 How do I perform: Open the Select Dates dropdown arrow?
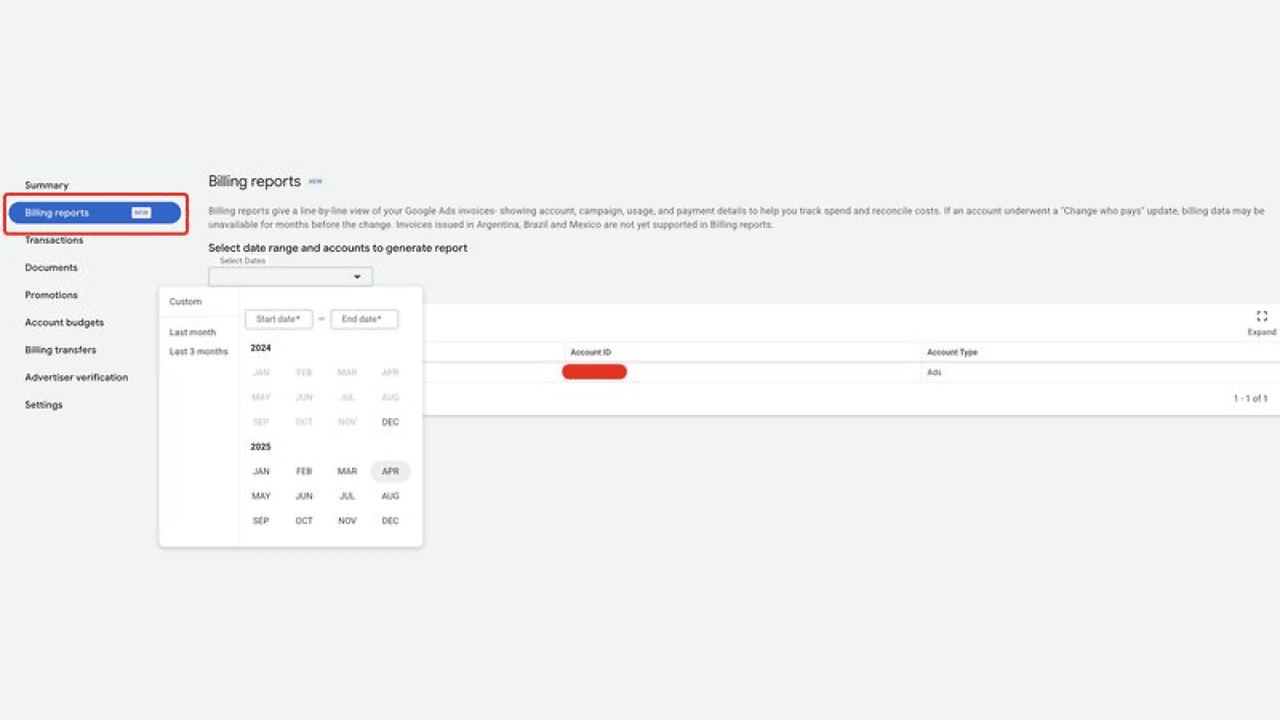coord(357,277)
